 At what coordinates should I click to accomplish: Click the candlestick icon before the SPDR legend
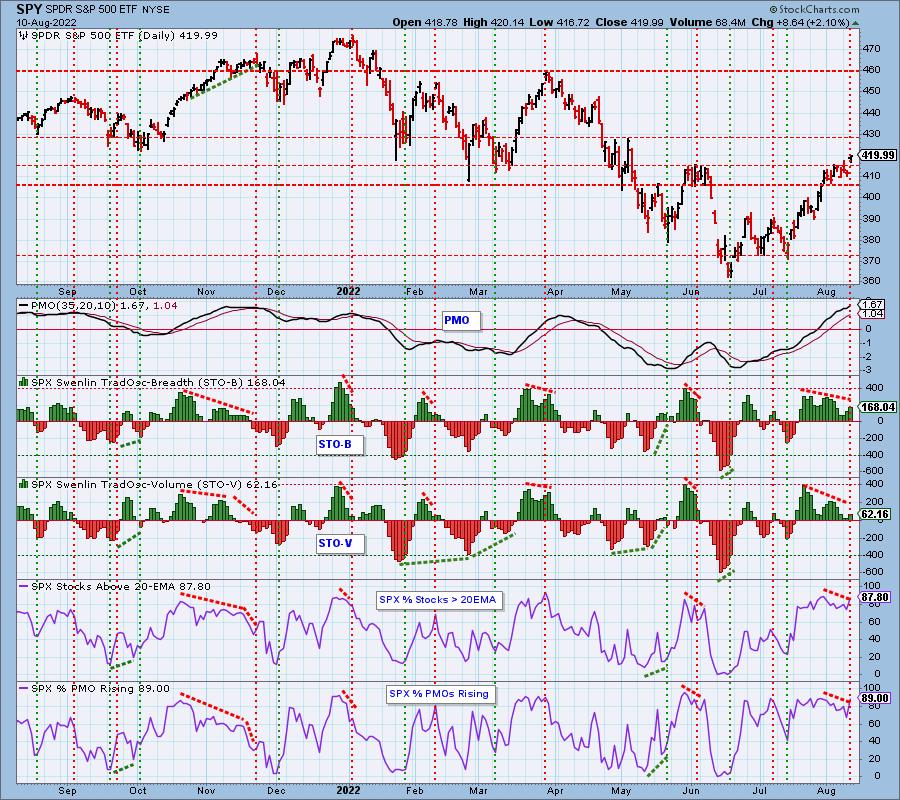pyautogui.click(x=24, y=36)
